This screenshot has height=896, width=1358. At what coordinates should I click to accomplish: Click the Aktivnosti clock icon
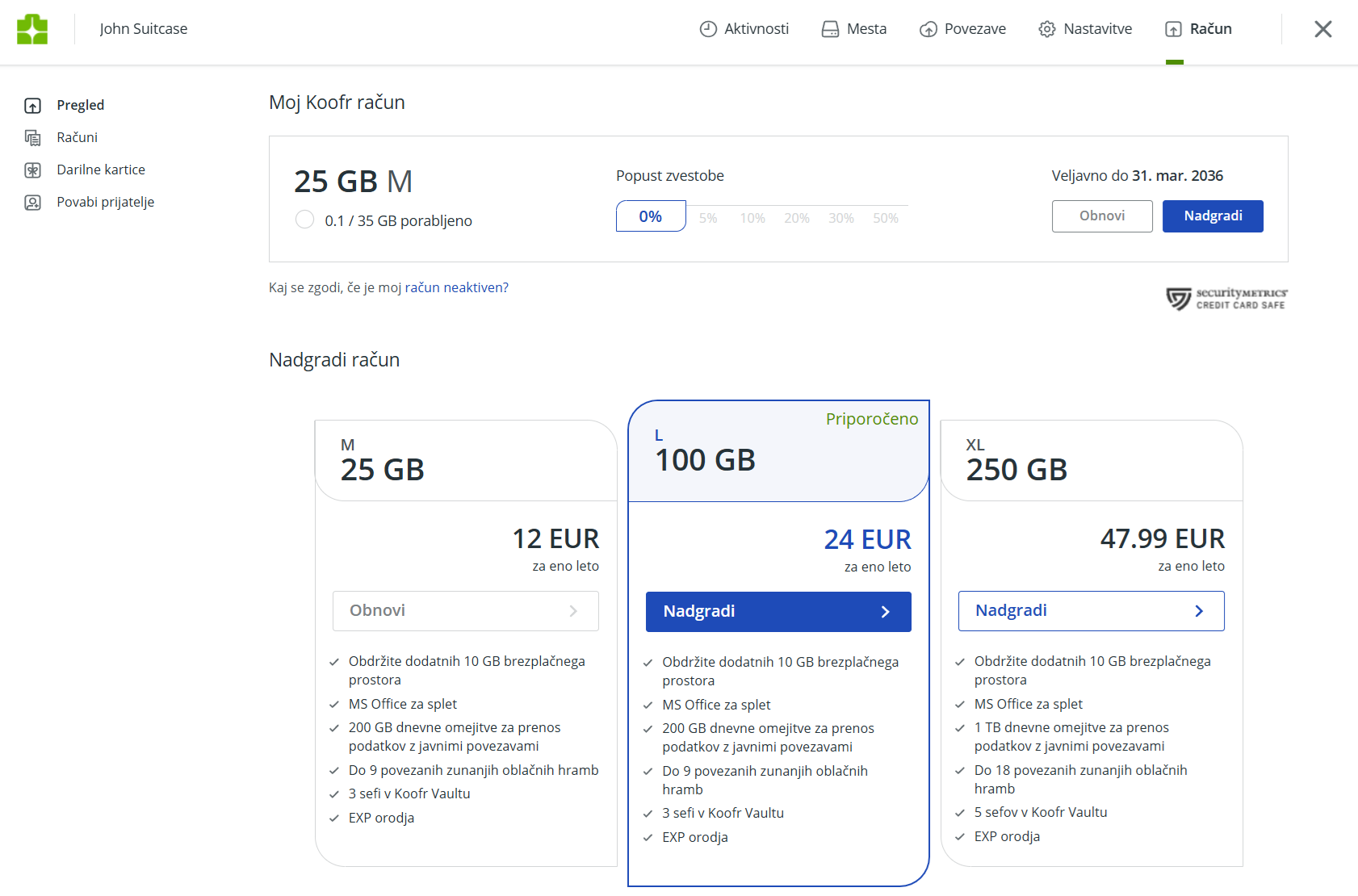708,29
